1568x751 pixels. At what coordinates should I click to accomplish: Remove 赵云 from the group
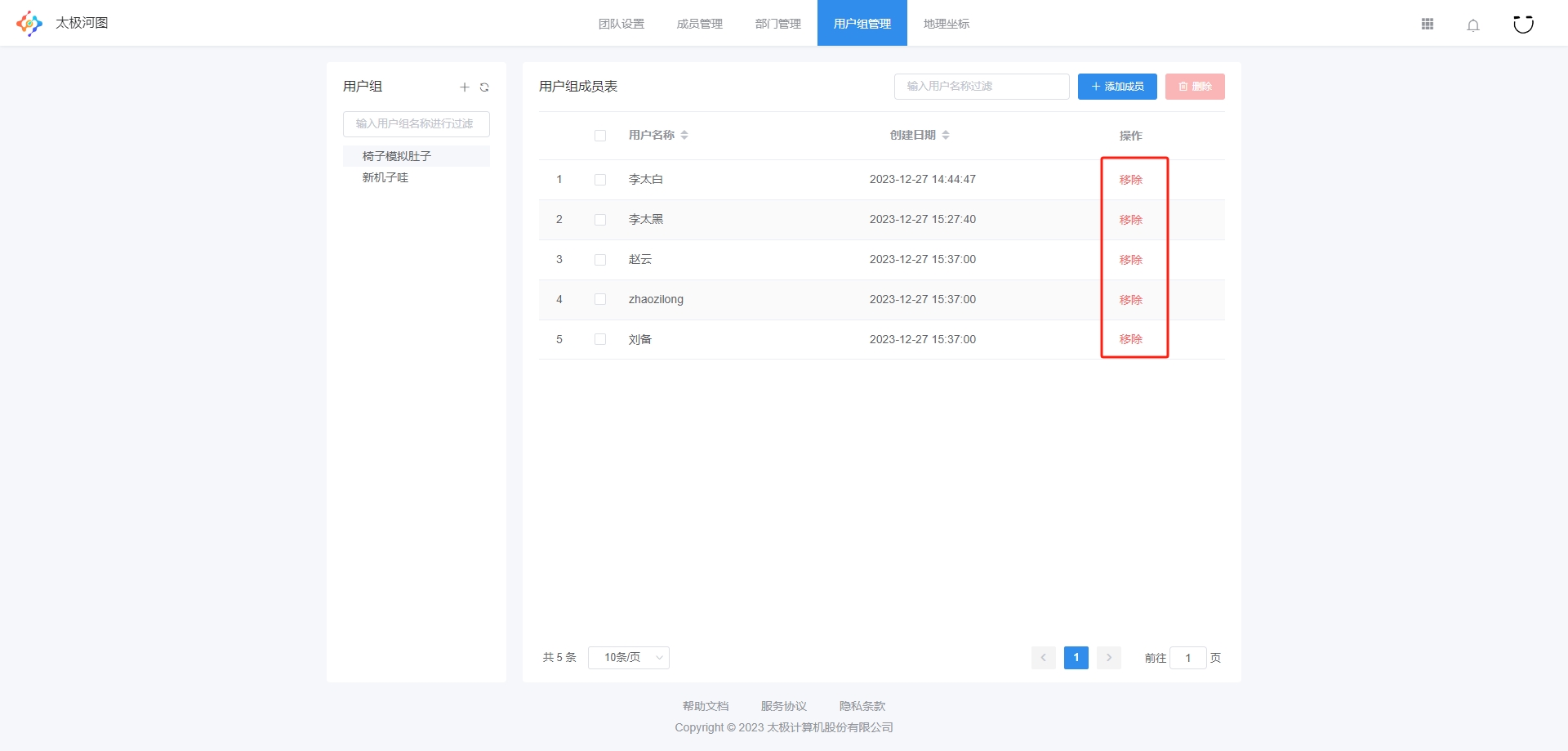pyautogui.click(x=1131, y=260)
